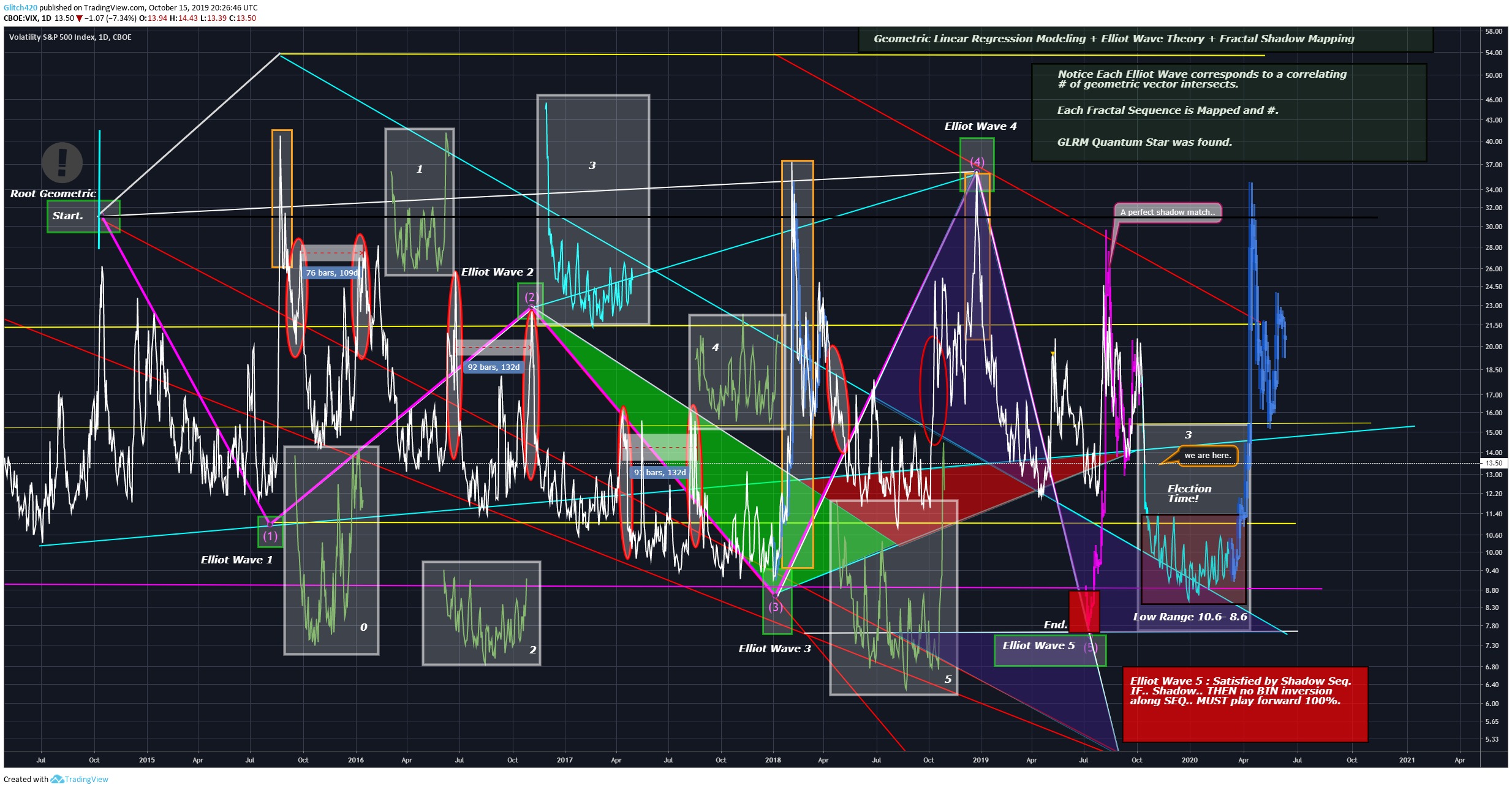Viewport: 1512px width, 790px height.
Task: Select the 'Start.' green label box
Action: [83, 216]
